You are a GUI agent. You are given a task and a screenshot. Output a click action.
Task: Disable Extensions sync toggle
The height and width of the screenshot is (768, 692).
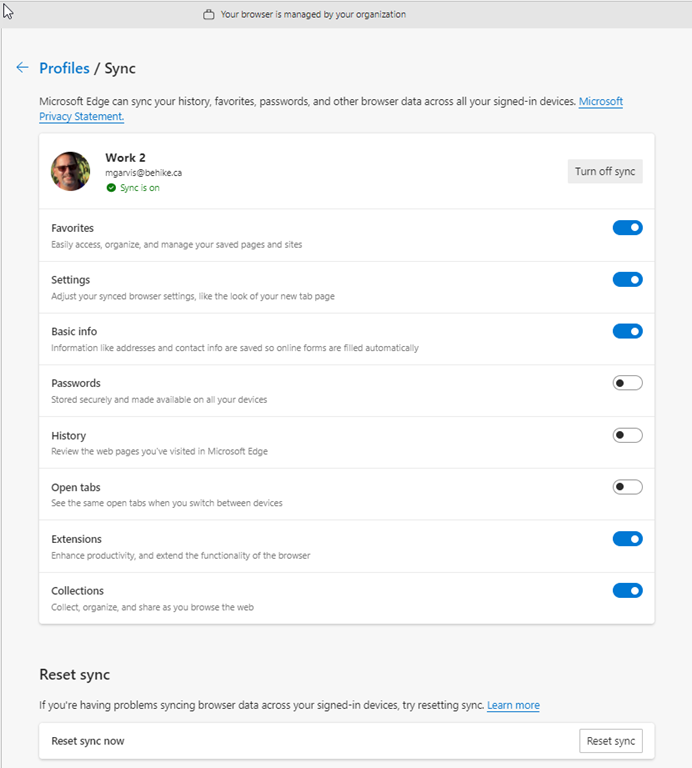click(627, 539)
